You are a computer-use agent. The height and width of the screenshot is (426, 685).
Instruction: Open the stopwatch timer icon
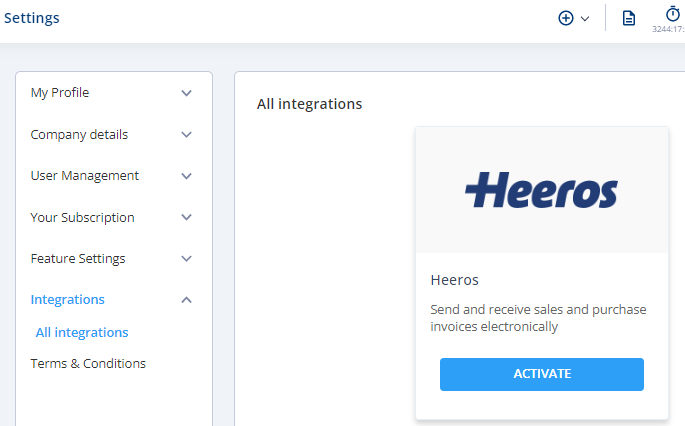click(x=673, y=14)
